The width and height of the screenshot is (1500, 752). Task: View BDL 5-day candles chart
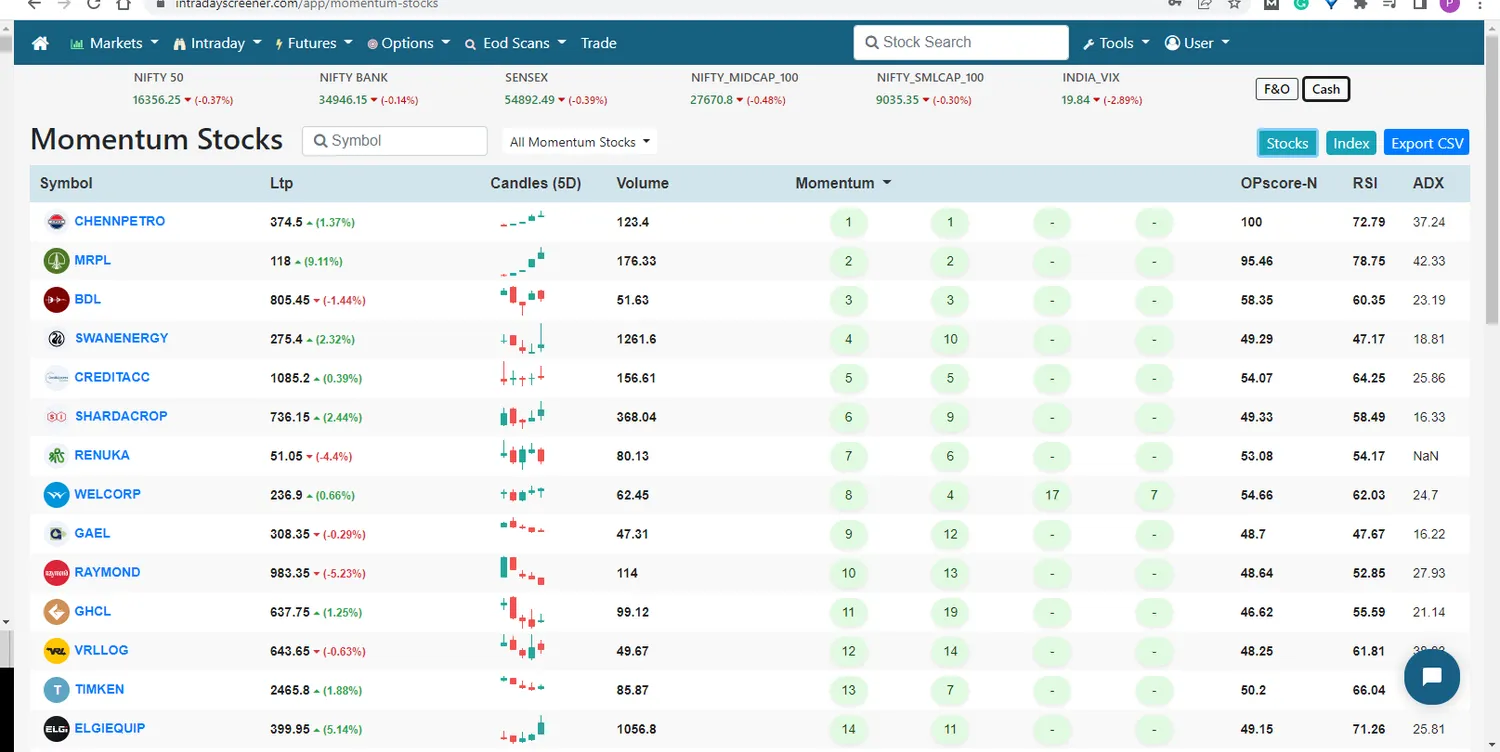click(522, 300)
